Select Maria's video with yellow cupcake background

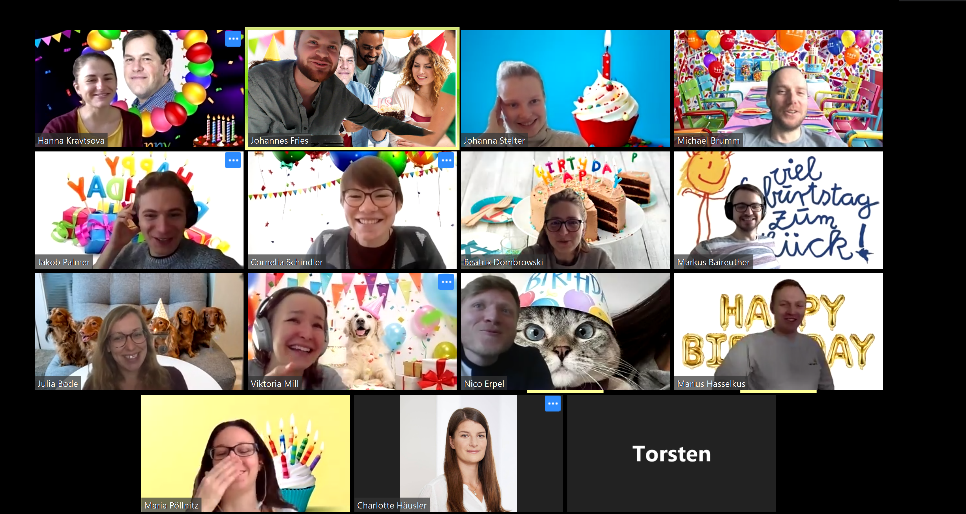click(245, 453)
